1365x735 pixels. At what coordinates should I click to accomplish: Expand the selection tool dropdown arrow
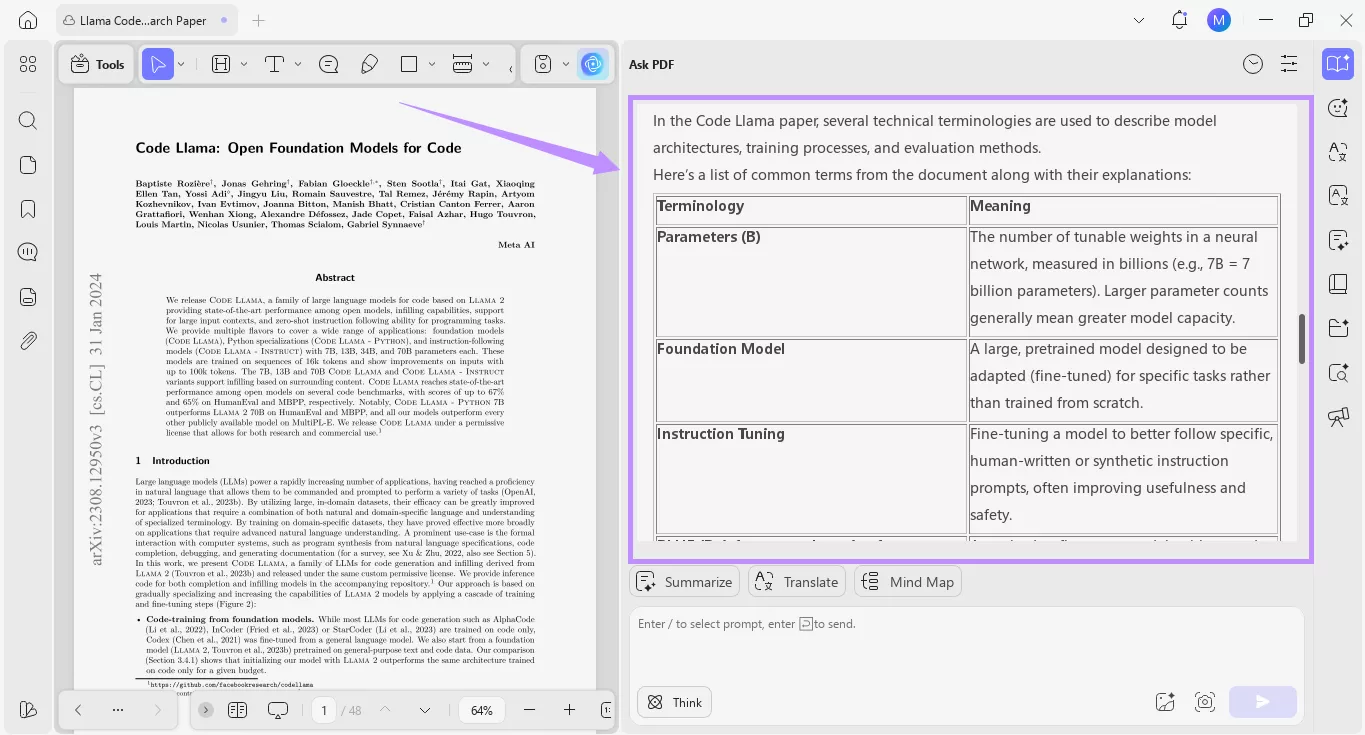coord(181,64)
